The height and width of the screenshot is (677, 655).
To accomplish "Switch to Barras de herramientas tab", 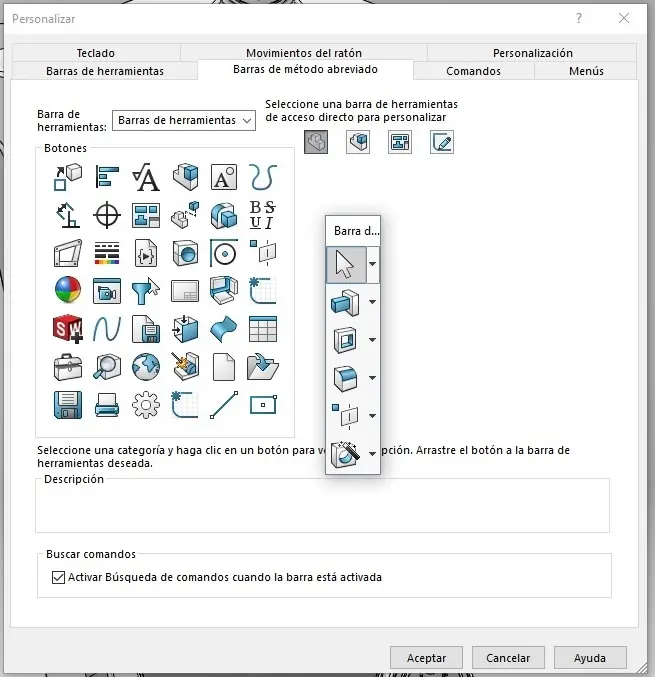I will tap(105, 71).
